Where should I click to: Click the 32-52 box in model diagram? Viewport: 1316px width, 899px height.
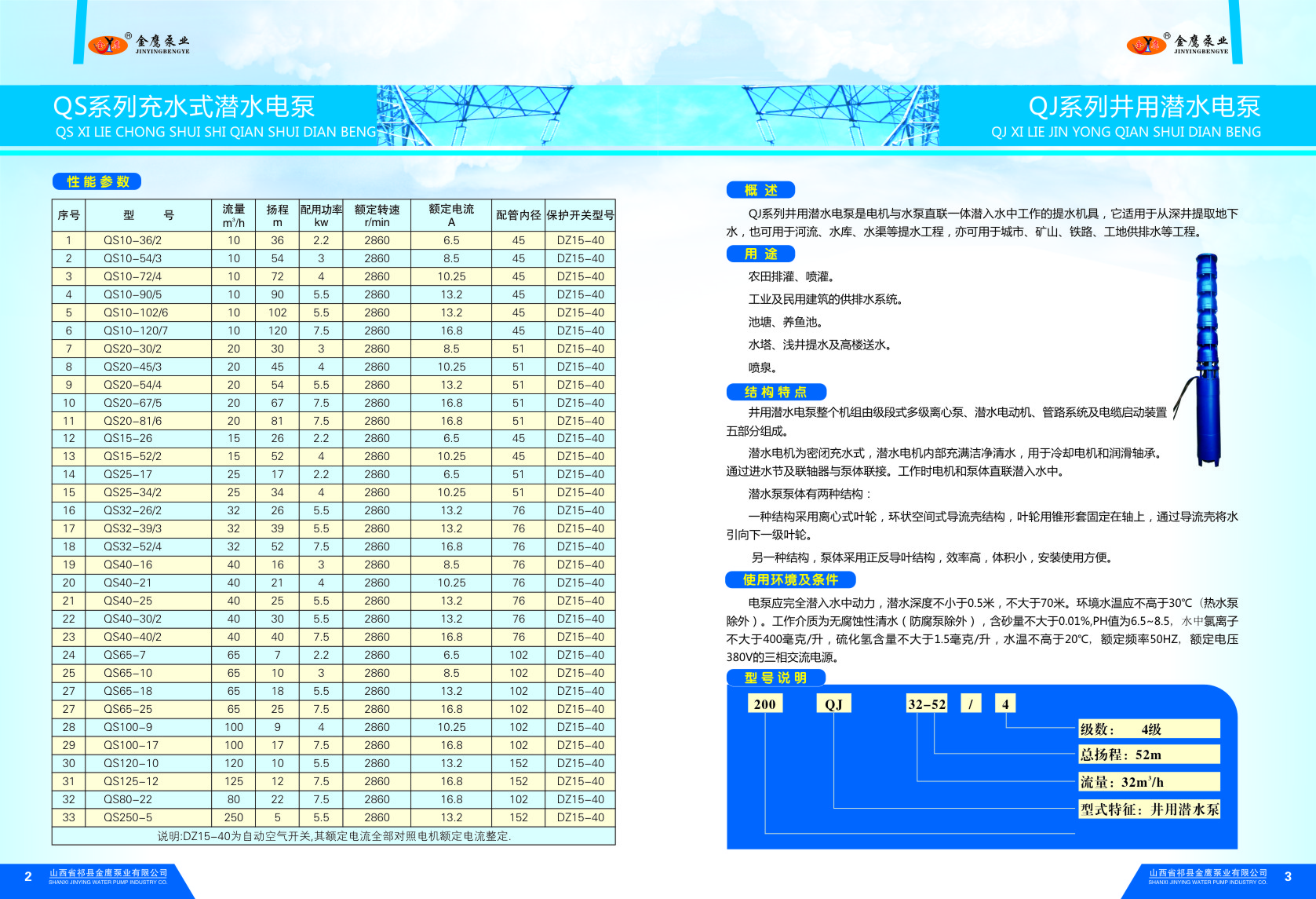point(927,703)
